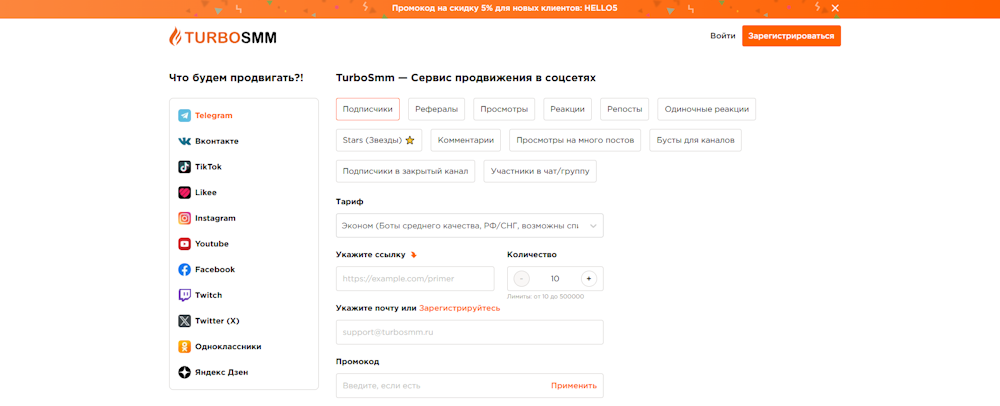The height and width of the screenshot is (406, 1000).
Task: Increase quantity with plus button
Action: tap(588, 279)
